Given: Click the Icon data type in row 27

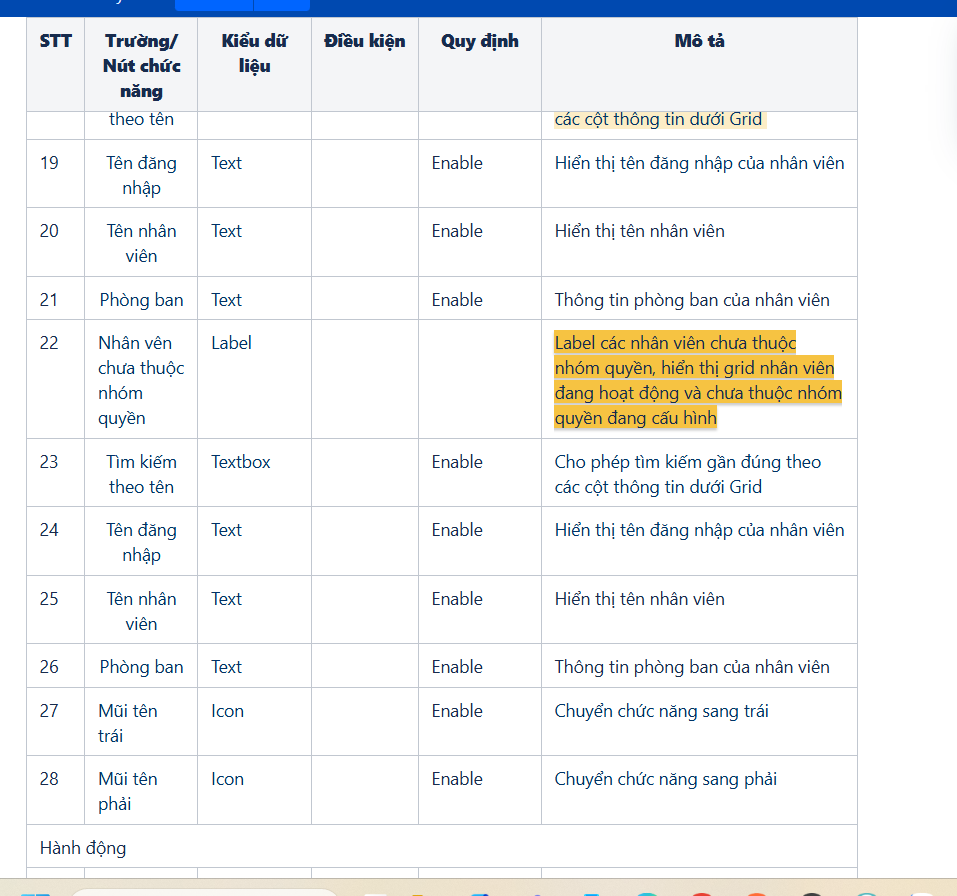Looking at the screenshot, I should tap(227, 711).
